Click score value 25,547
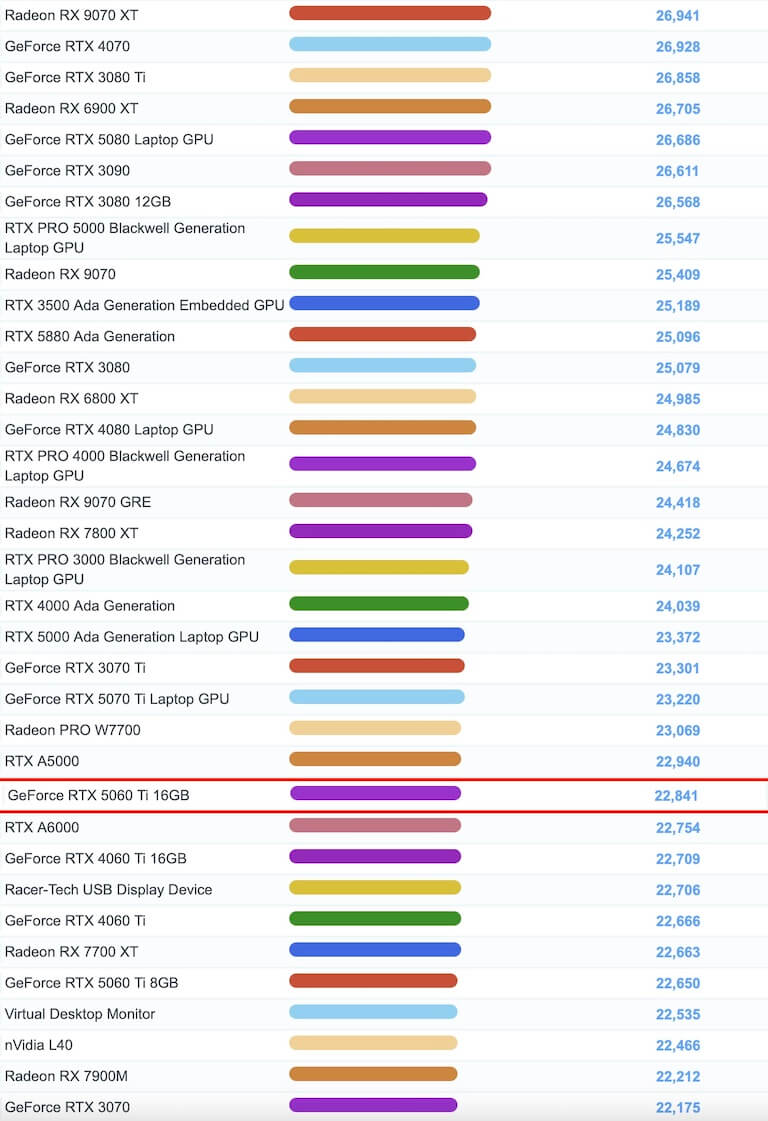Image resolution: width=768 pixels, height=1121 pixels. click(x=678, y=239)
